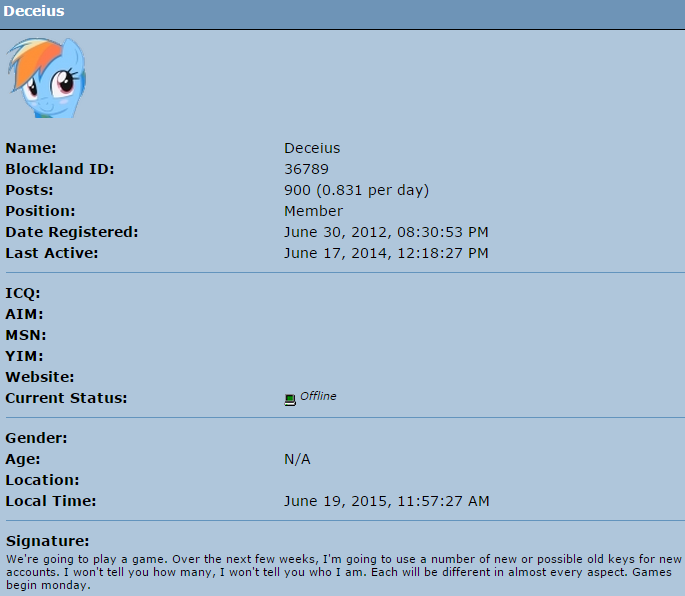Click the 'Website:' label
685x596 pixels.
click(40, 377)
